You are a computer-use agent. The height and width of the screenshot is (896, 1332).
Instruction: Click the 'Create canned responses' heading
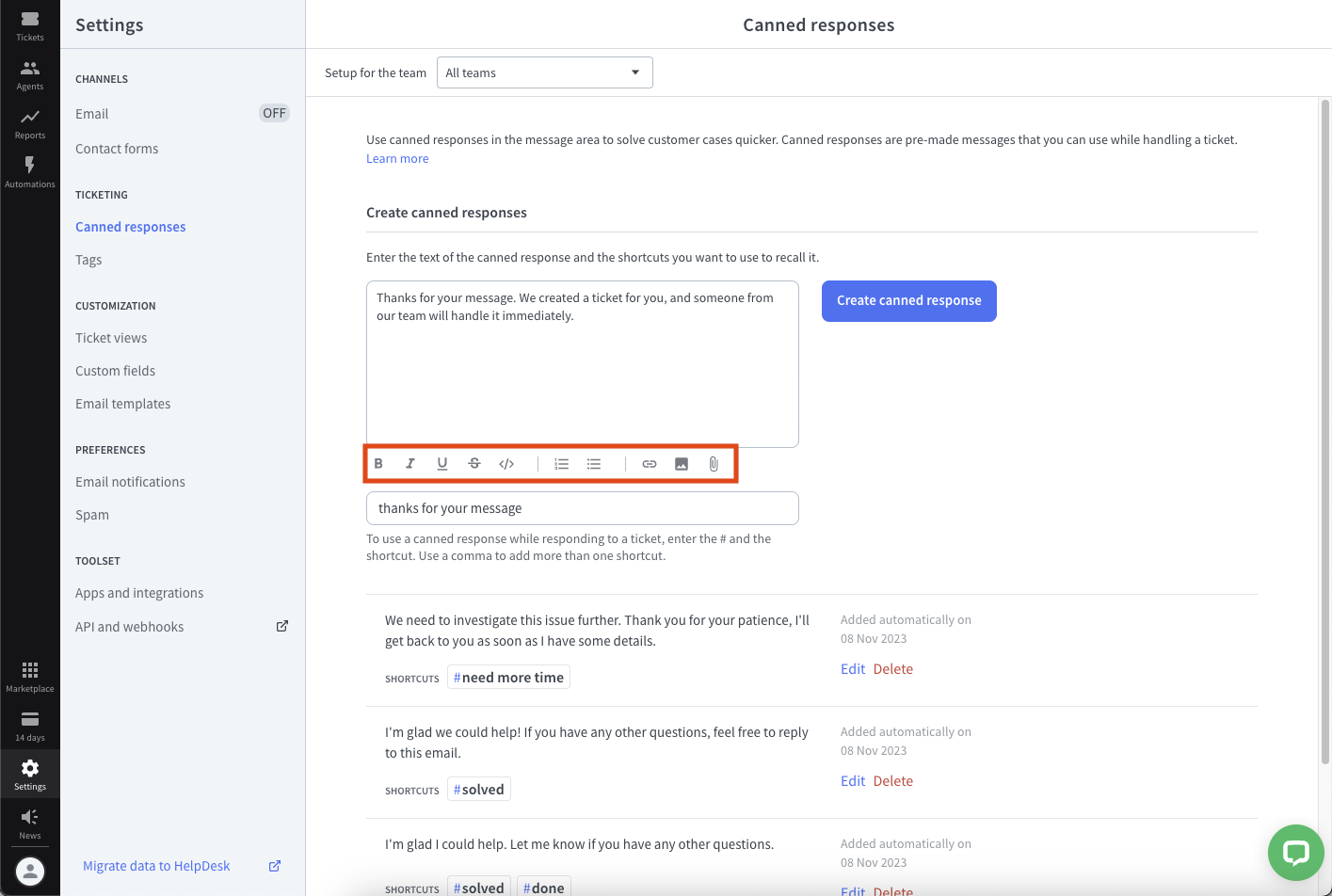pyautogui.click(x=446, y=213)
